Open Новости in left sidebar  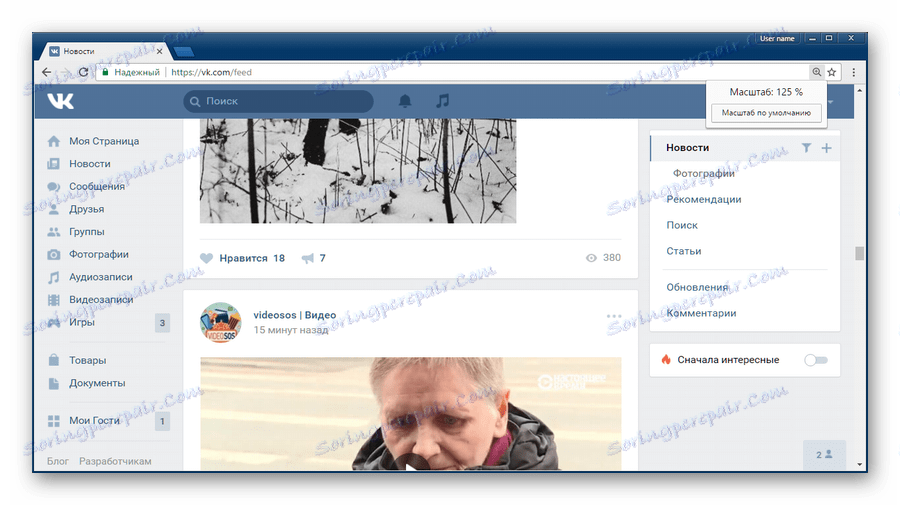pyautogui.click(x=90, y=164)
